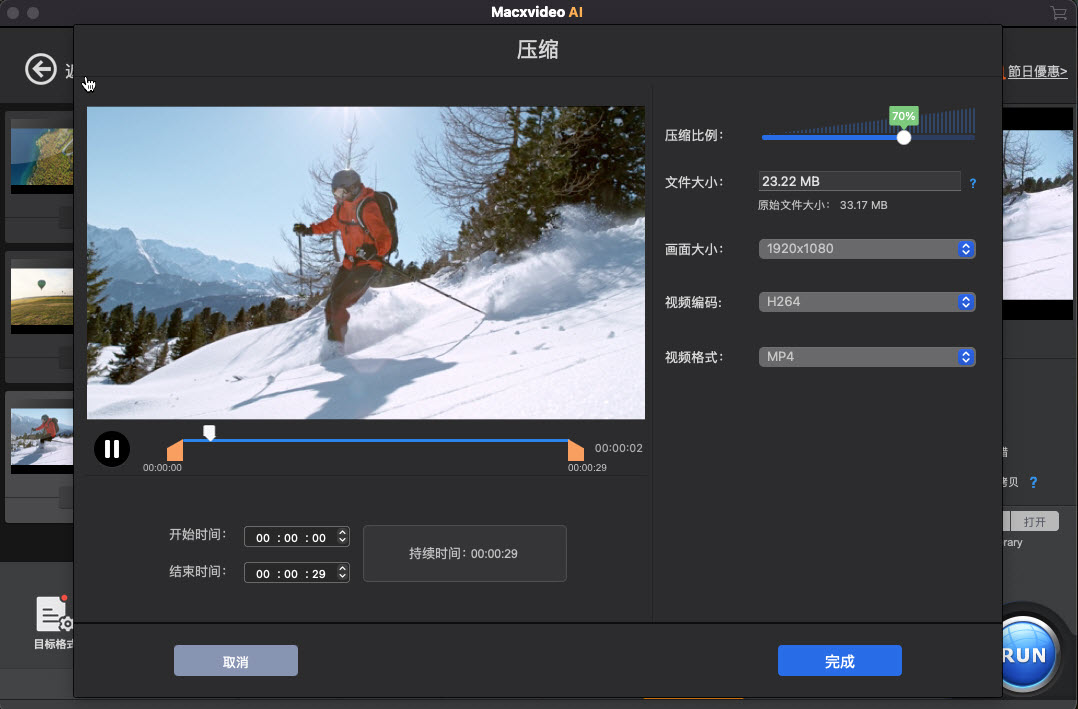Click the blue help icon near 拷贝
Image resolution: width=1078 pixels, height=709 pixels.
point(1033,482)
